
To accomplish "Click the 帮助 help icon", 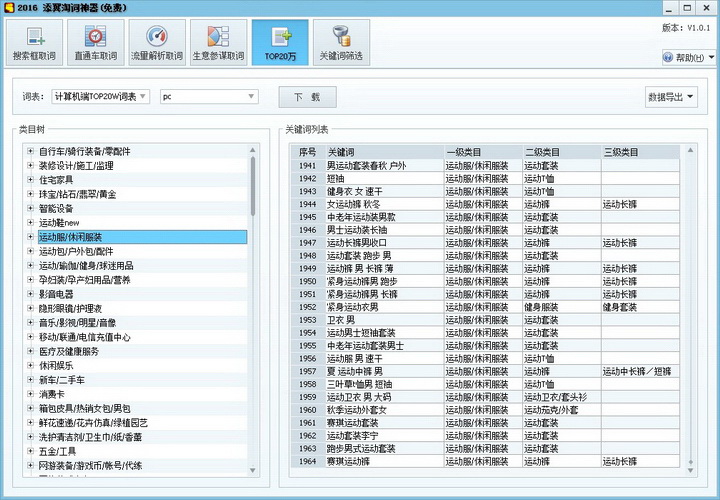I will [x=669, y=57].
